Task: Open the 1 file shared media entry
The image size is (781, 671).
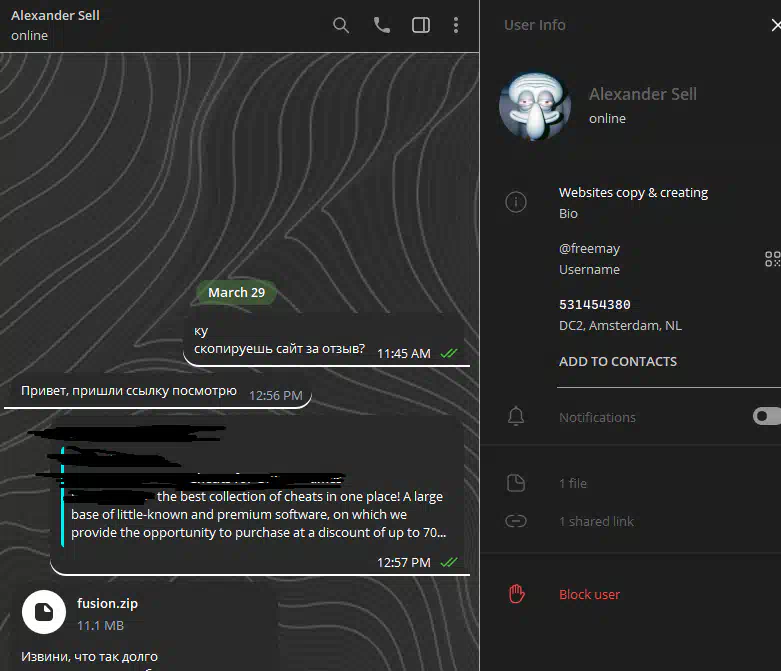Action: (x=573, y=483)
